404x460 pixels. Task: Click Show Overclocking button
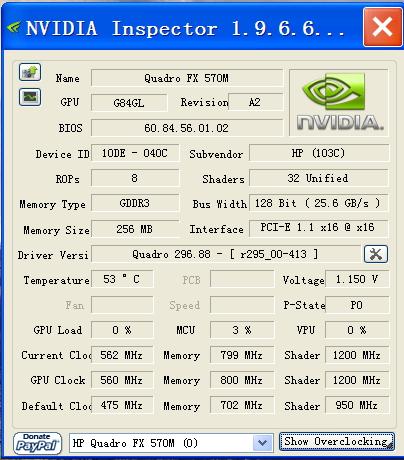pyautogui.click(x=337, y=442)
